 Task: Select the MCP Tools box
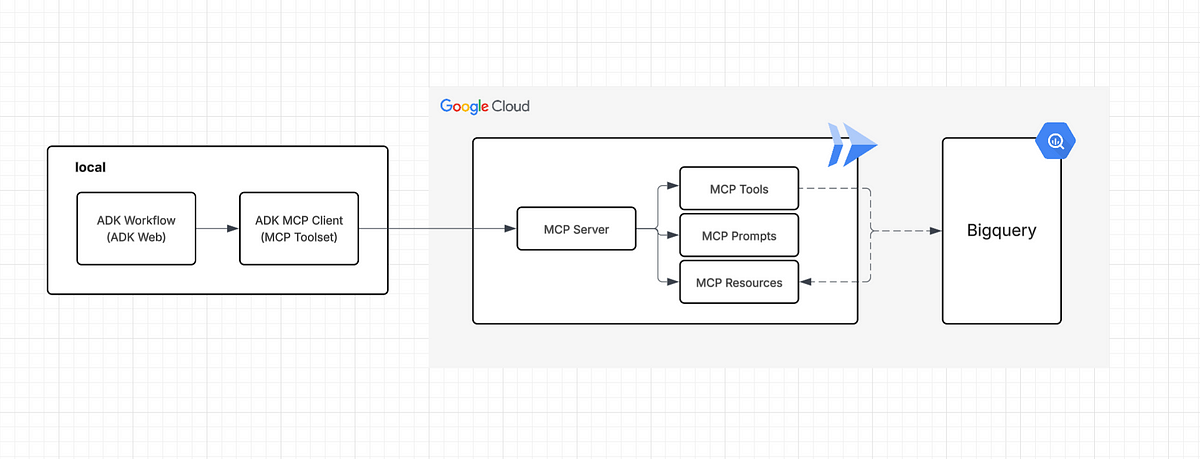click(739, 188)
